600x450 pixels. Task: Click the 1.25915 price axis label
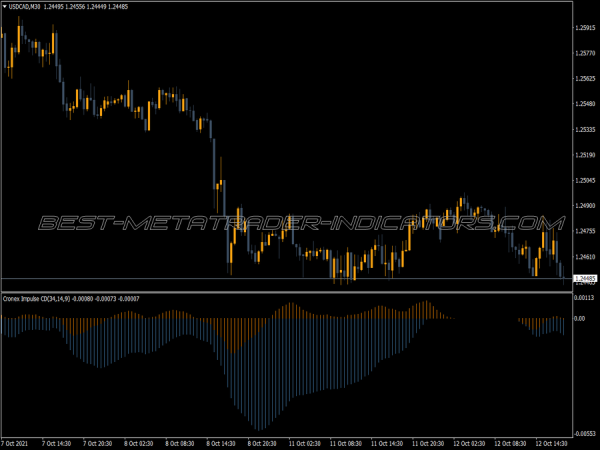pos(585,28)
